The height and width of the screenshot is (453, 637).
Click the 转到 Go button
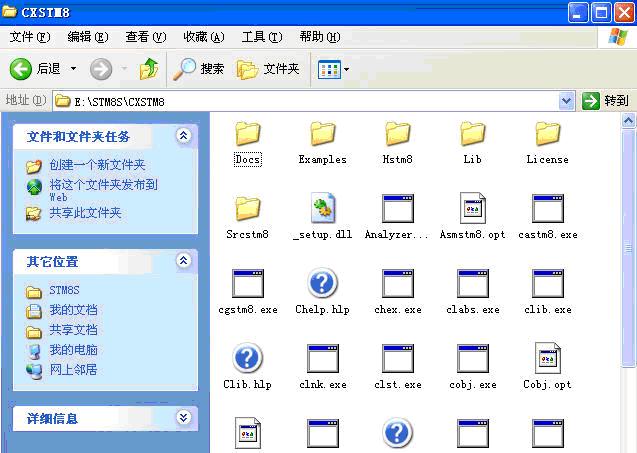tap(606, 101)
